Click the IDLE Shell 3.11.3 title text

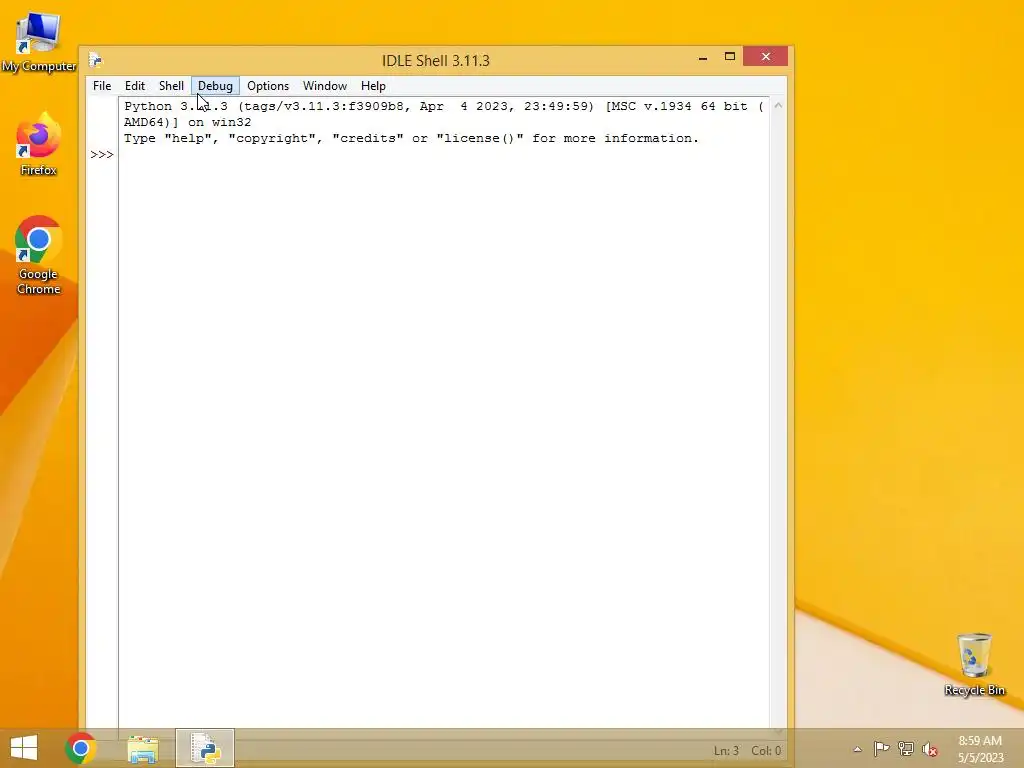pyautogui.click(x=436, y=61)
